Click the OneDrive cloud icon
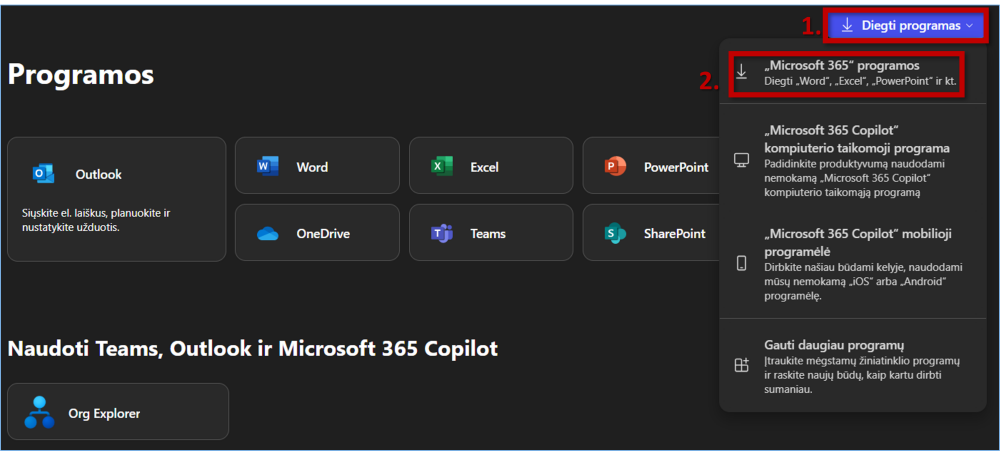This screenshot has height=451, width=1000. (268, 234)
